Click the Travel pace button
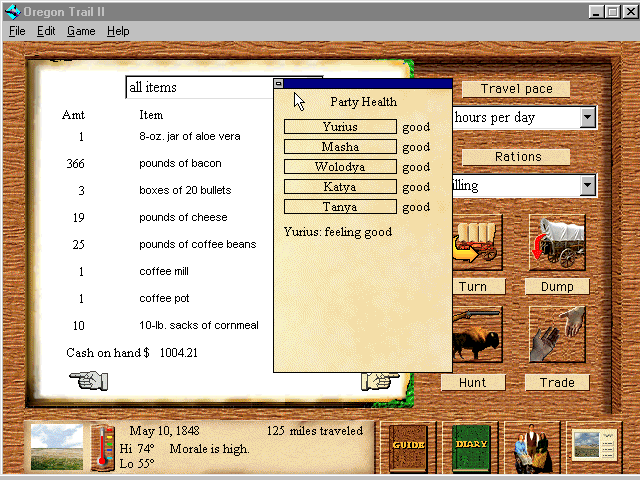The image size is (640, 480). coord(516,89)
